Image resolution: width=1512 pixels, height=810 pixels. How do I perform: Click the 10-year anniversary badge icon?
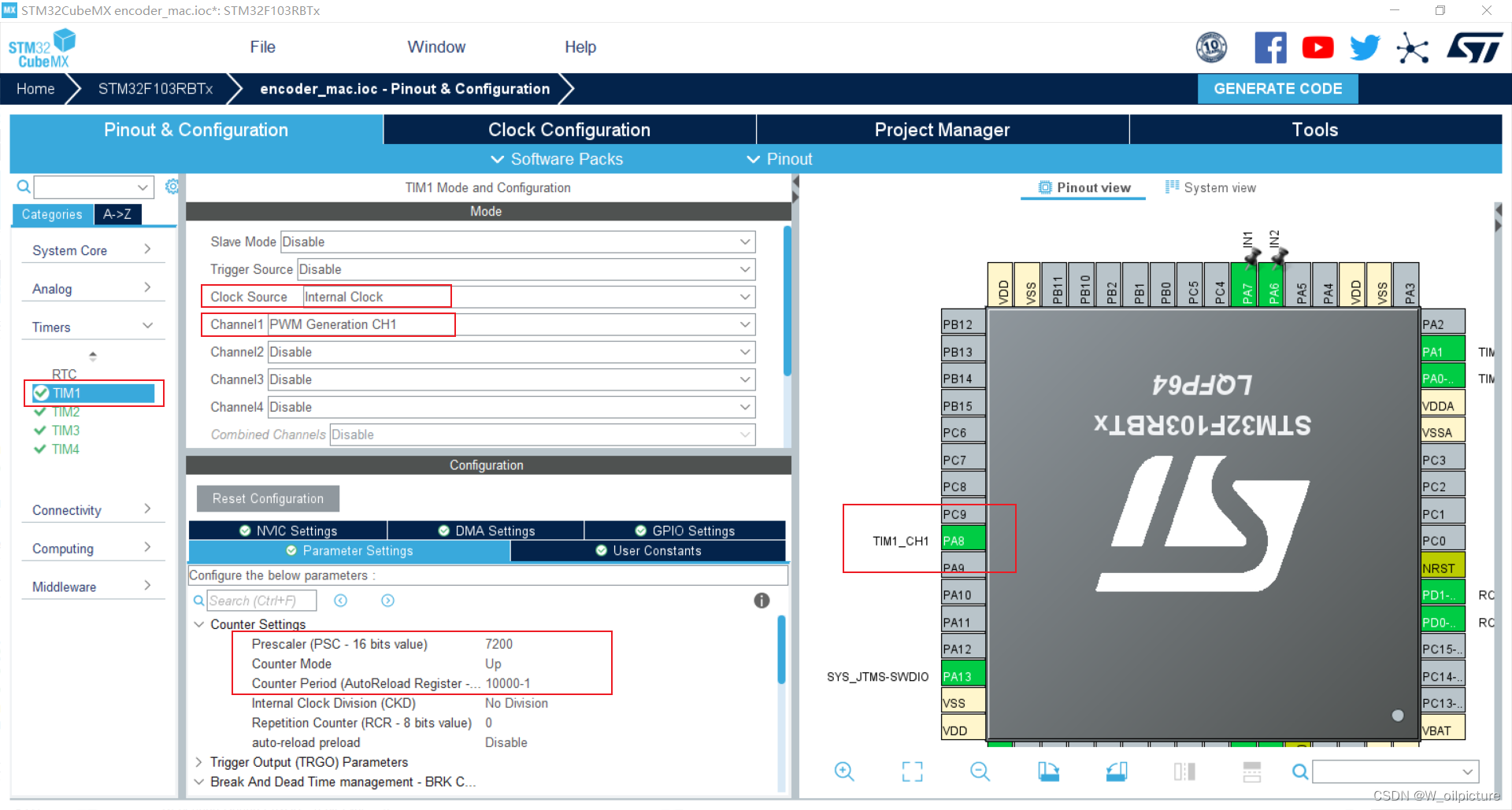coord(1211,48)
